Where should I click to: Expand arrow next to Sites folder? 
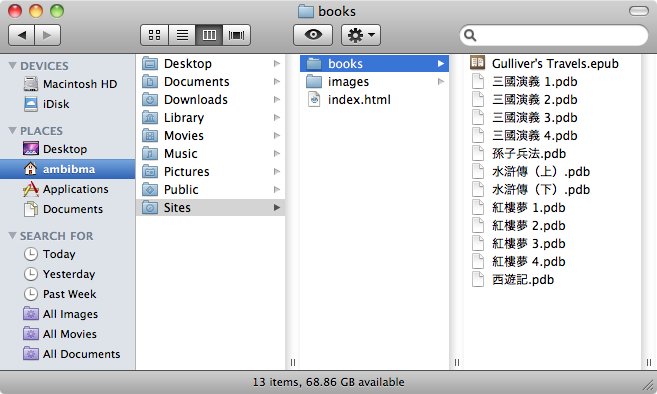277,207
